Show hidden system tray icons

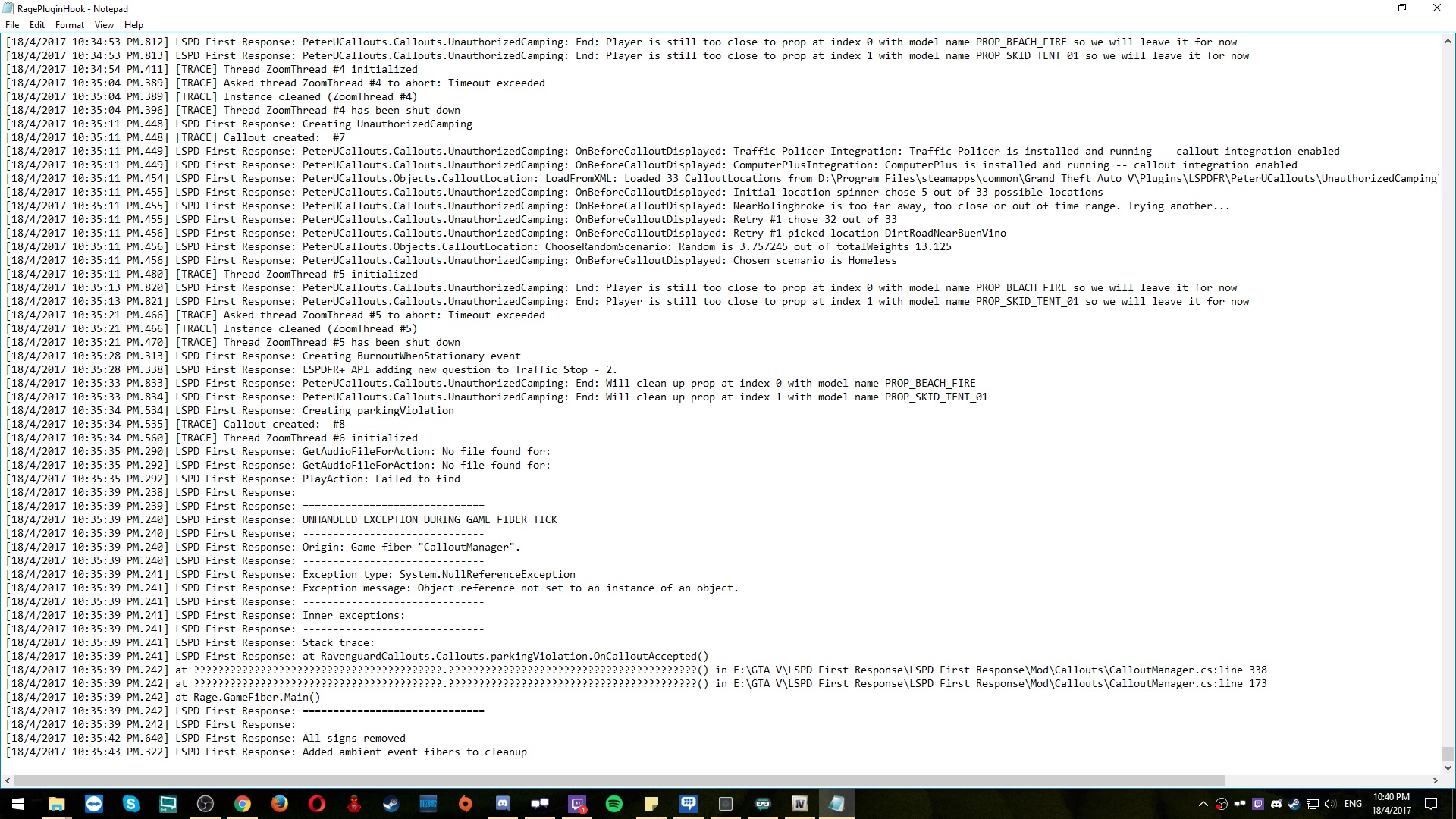pyautogui.click(x=1203, y=804)
